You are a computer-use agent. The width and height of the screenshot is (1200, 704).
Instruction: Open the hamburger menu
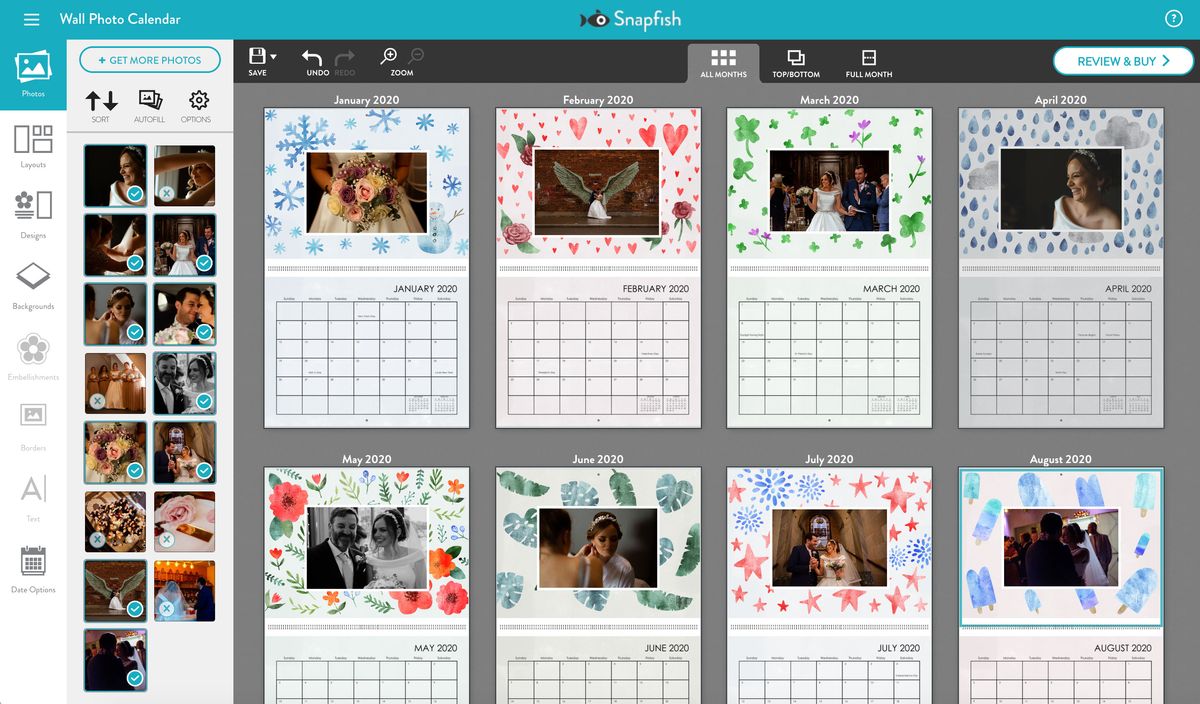tap(31, 18)
